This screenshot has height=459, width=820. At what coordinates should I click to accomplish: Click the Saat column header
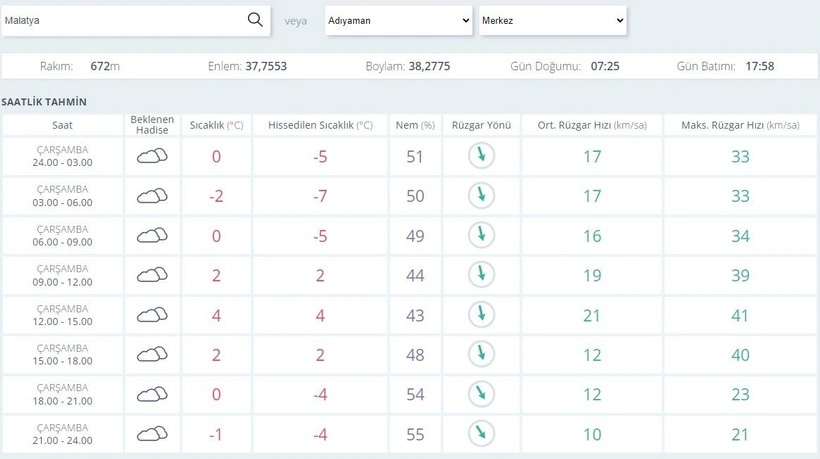(x=62, y=125)
